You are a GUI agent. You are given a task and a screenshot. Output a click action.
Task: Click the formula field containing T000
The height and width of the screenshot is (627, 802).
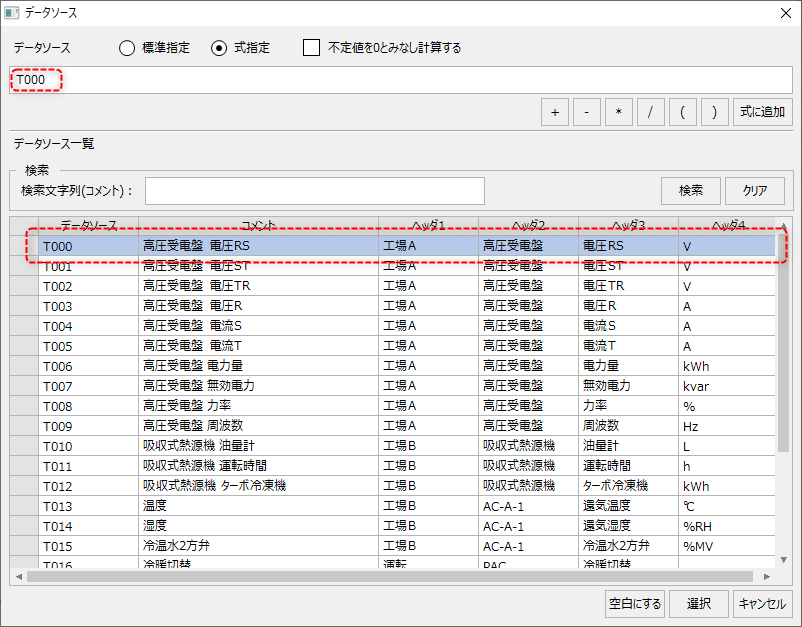[x=400, y=80]
